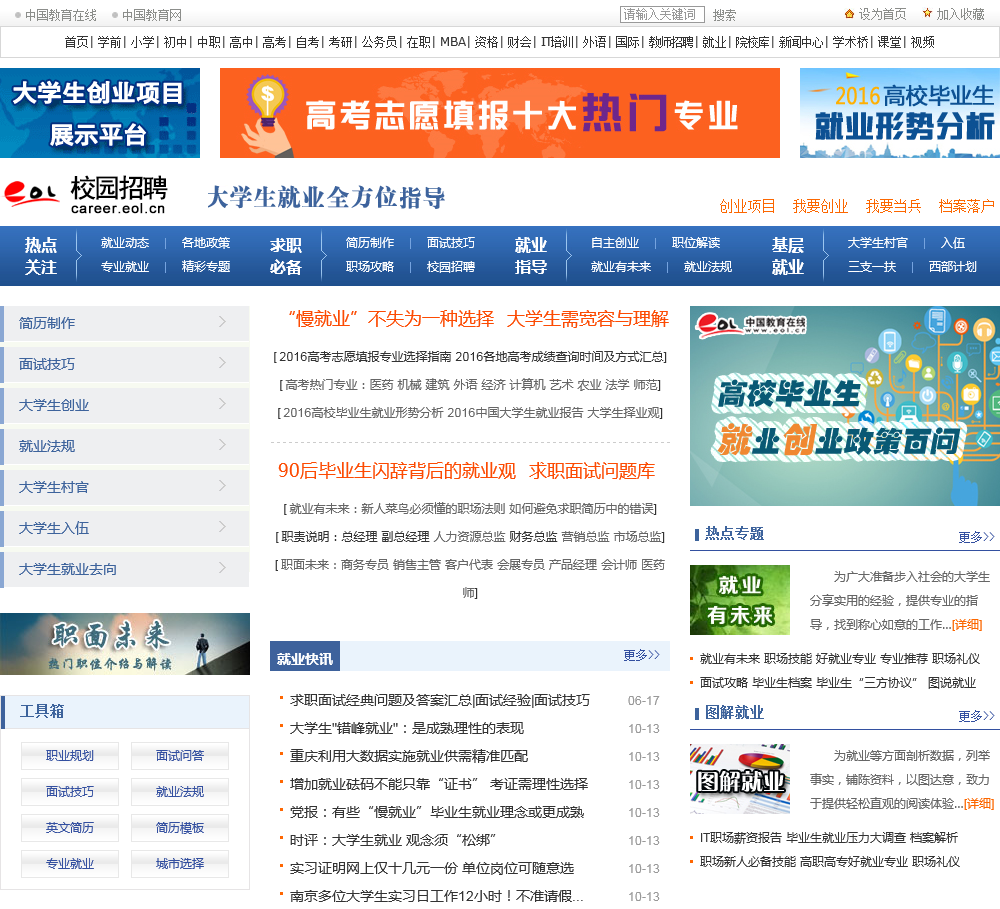Open the “慢就业”不失为一种选择 headline
1000x909 pixels.
(x=390, y=318)
